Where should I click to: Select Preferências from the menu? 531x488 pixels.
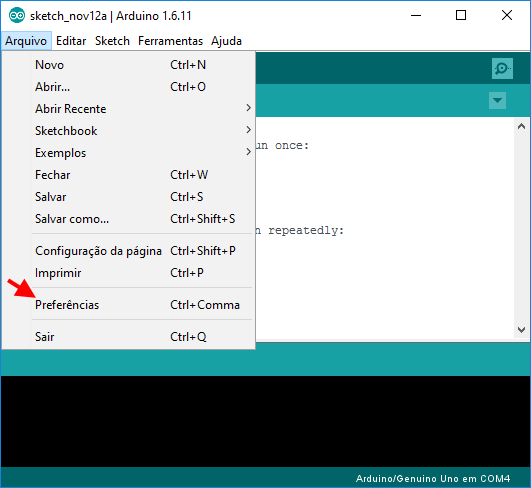point(128,305)
